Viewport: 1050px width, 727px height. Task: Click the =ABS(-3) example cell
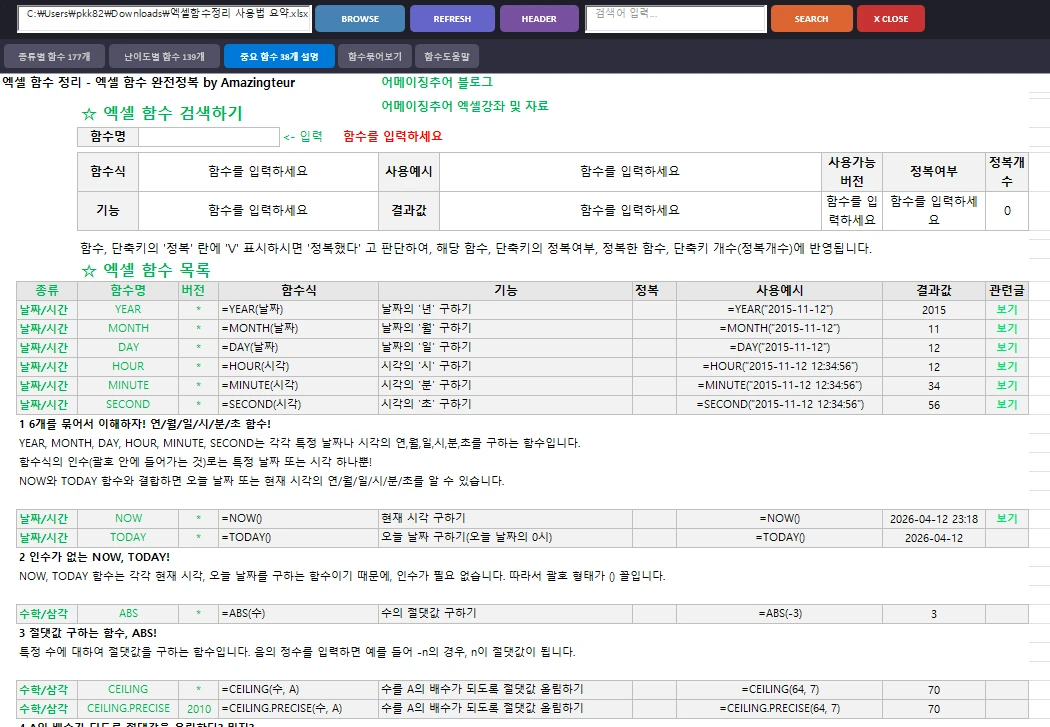779,613
